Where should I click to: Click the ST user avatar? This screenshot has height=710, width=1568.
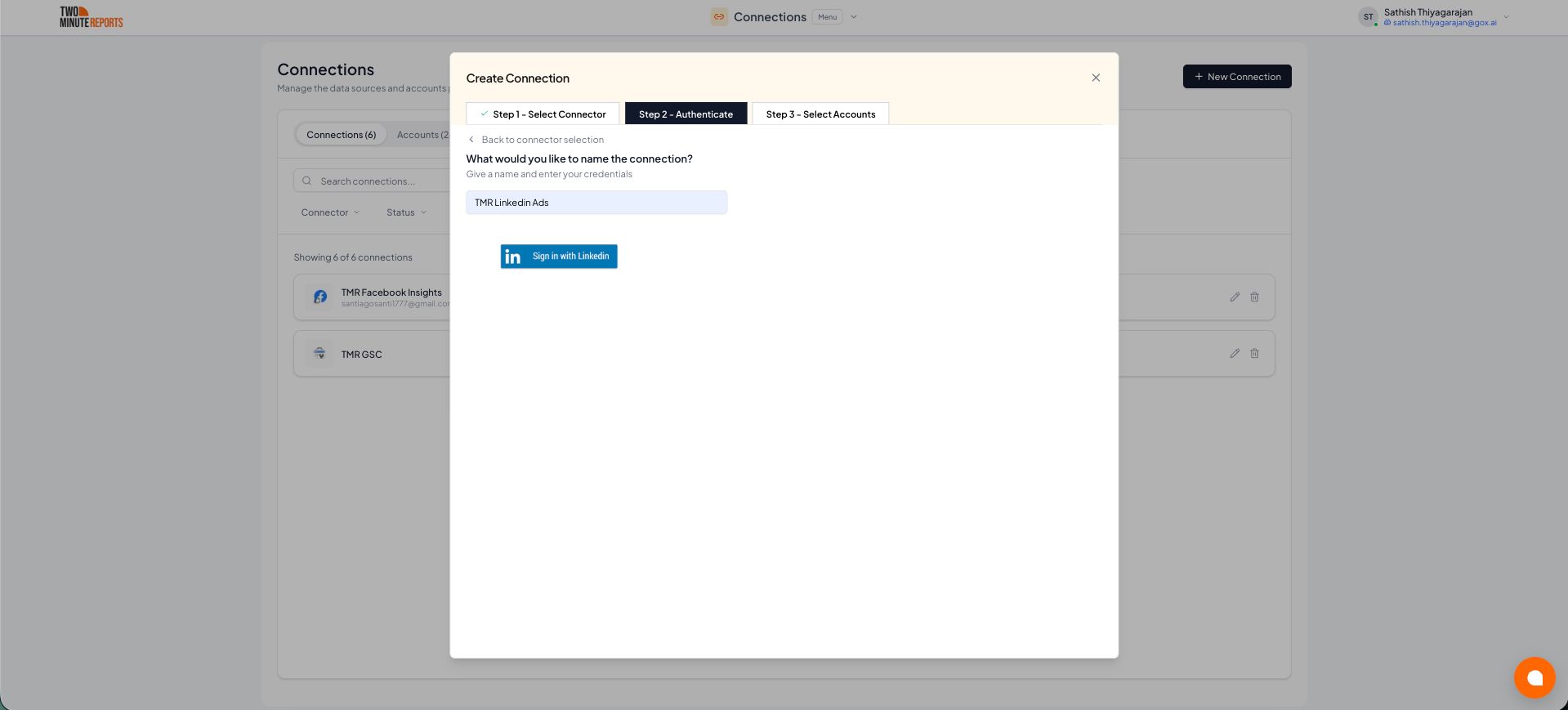coord(1368,17)
